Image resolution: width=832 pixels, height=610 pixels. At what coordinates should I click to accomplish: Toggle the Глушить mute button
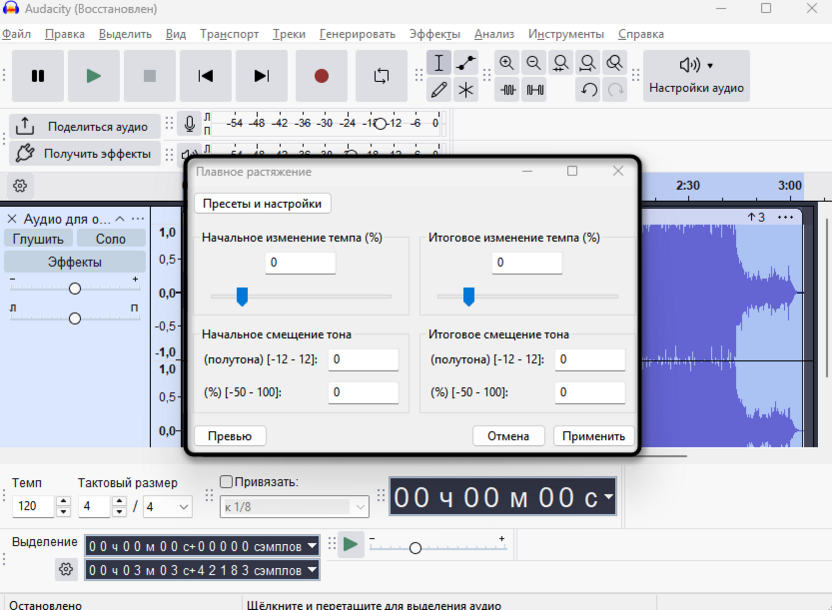[x=38, y=239]
